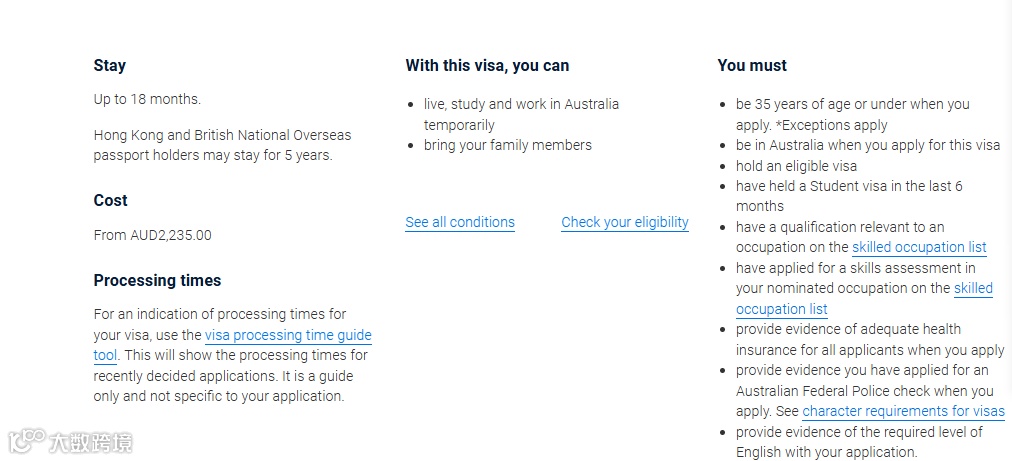Select the bring your family members bullet
This screenshot has width=1012, height=461.
pos(507,145)
